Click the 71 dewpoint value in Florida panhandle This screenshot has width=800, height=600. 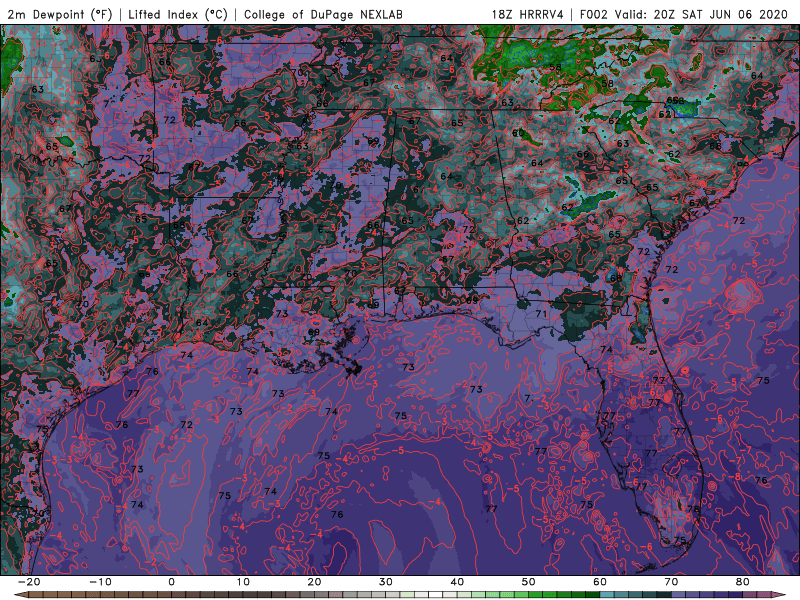(x=541, y=314)
